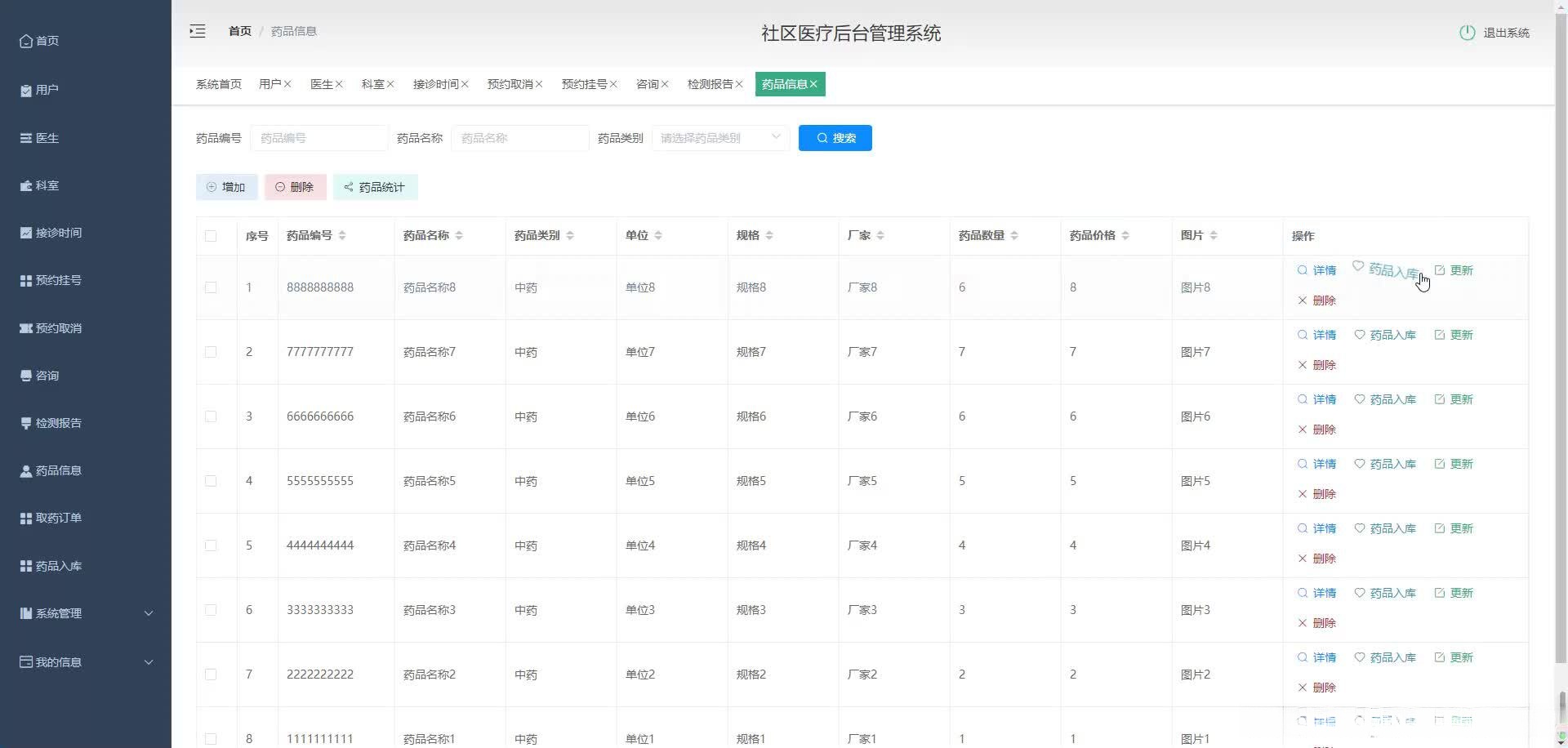Select the 取药订单 sidebar icon
The height and width of the screenshot is (748, 1568).
(24, 518)
